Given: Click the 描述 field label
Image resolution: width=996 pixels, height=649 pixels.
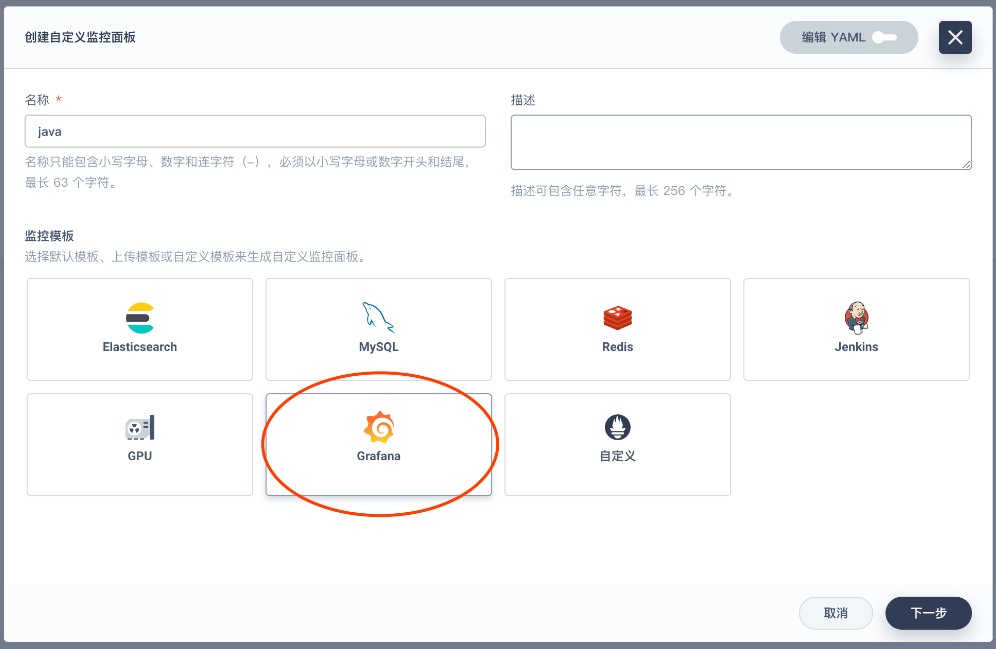Looking at the screenshot, I should 523,100.
